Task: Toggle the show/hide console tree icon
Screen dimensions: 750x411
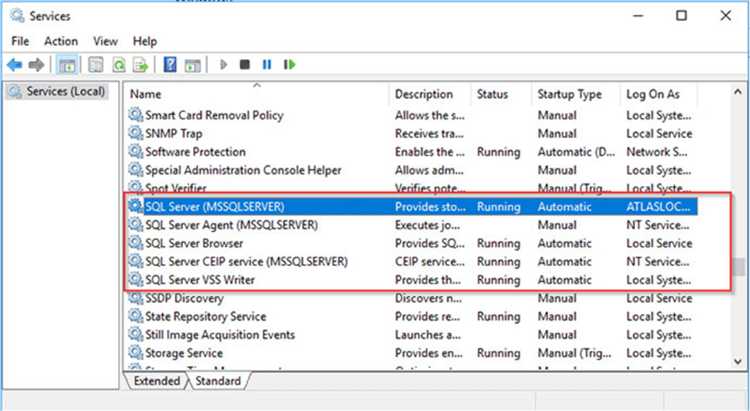Action: [x=67, y=65]
